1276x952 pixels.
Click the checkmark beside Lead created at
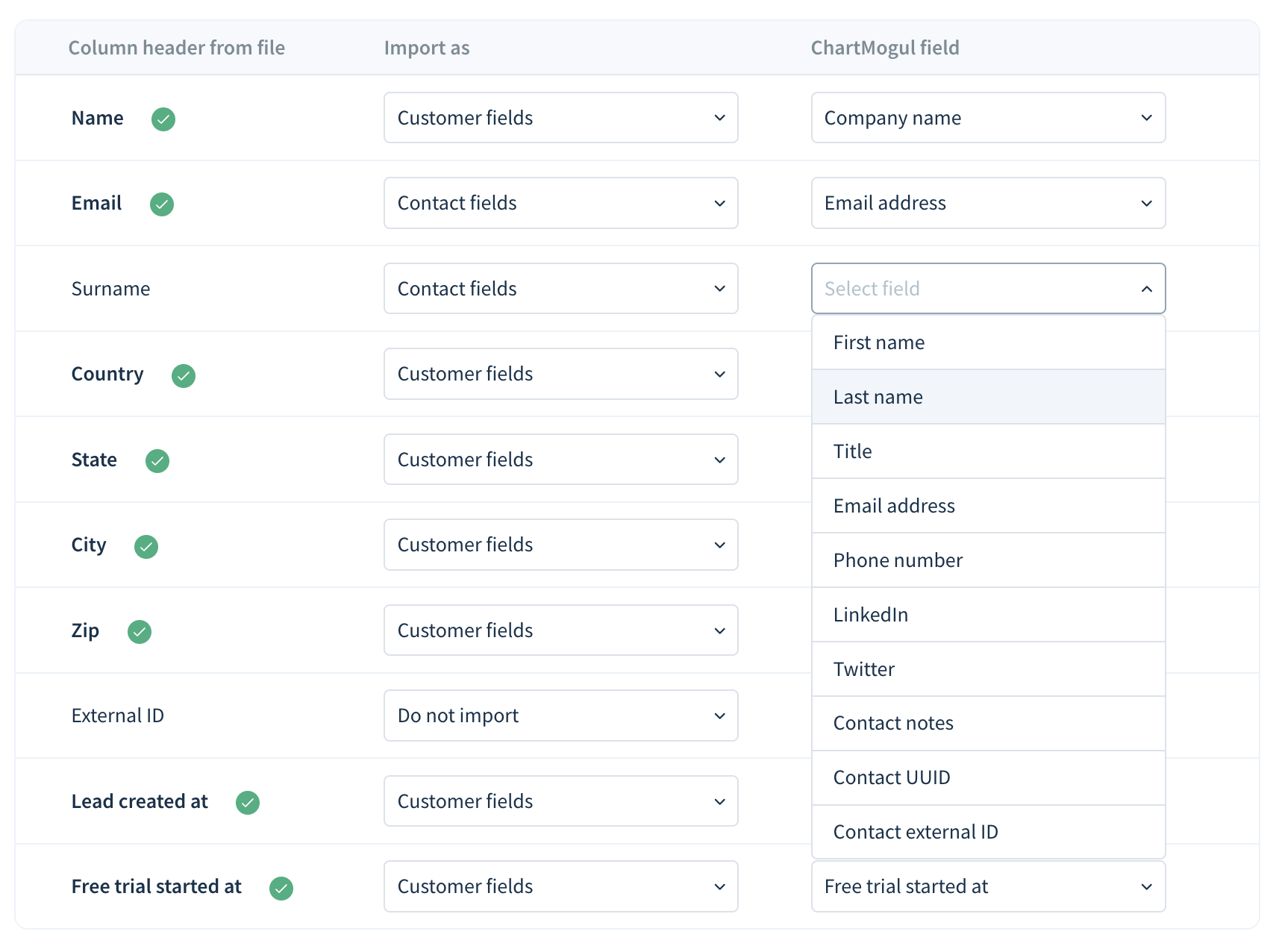[248, 803]
